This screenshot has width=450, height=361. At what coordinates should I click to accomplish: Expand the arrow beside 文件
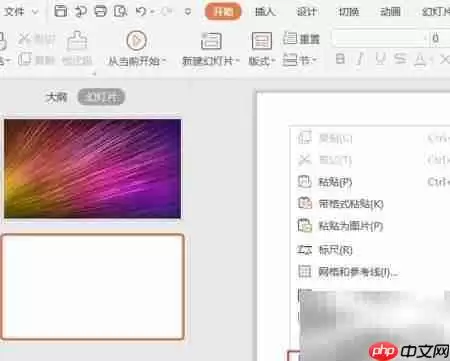click(x=35, y=12)
